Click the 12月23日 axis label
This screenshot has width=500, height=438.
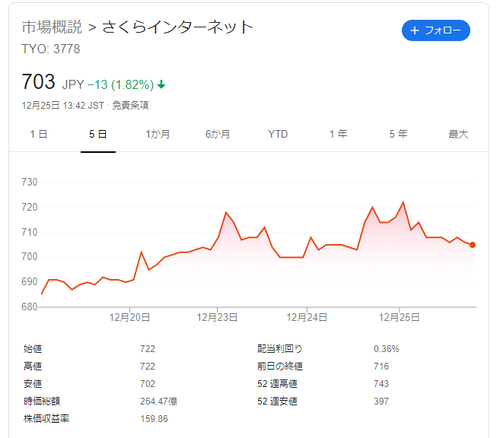pos(217,317)
